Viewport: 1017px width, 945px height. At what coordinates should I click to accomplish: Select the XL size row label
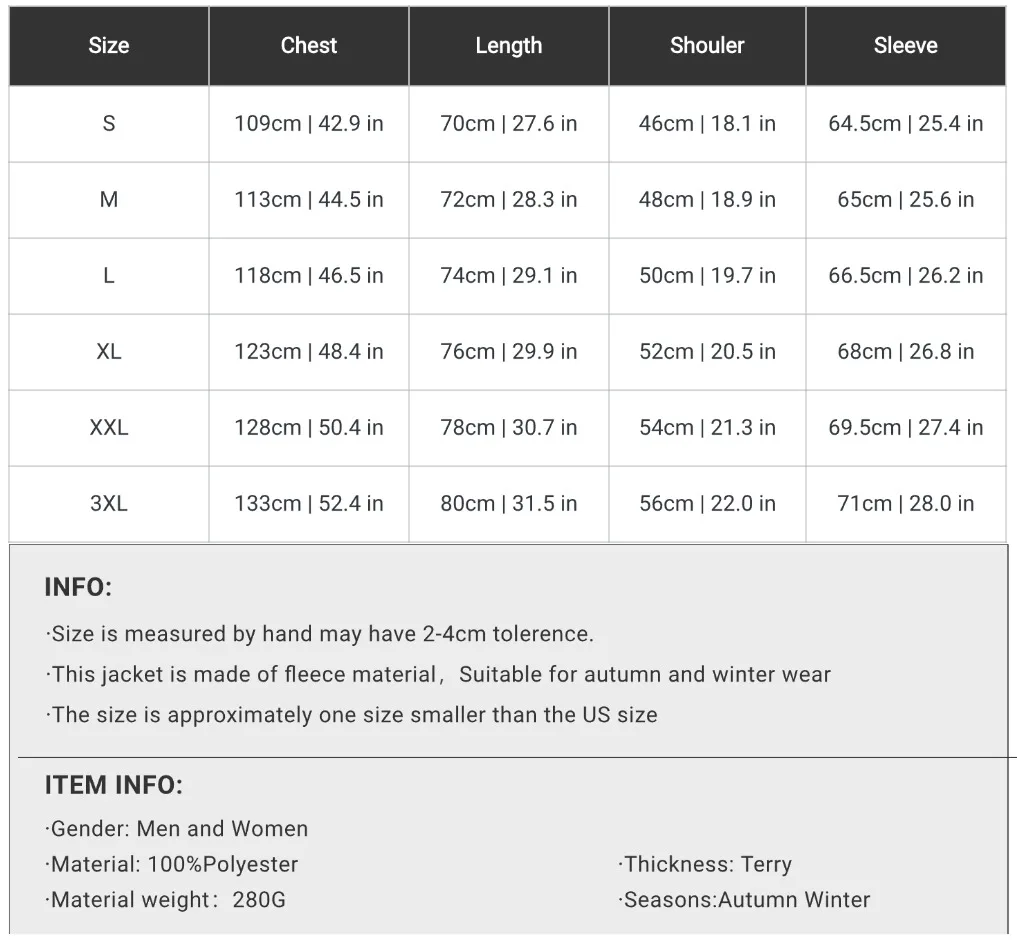pos(109,352)
